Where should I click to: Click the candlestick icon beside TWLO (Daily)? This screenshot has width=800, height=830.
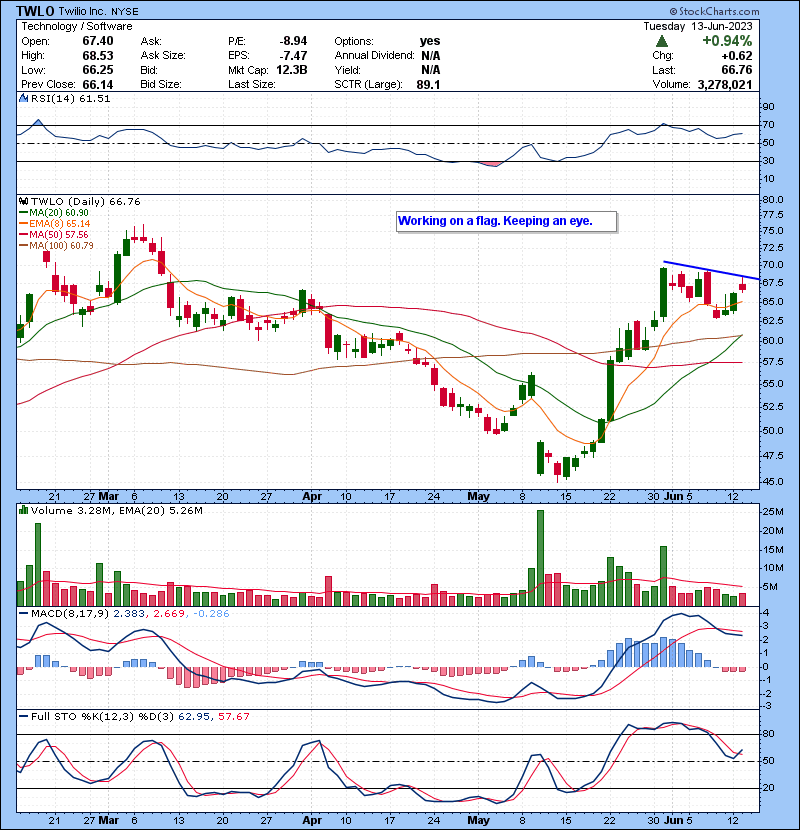23,202
